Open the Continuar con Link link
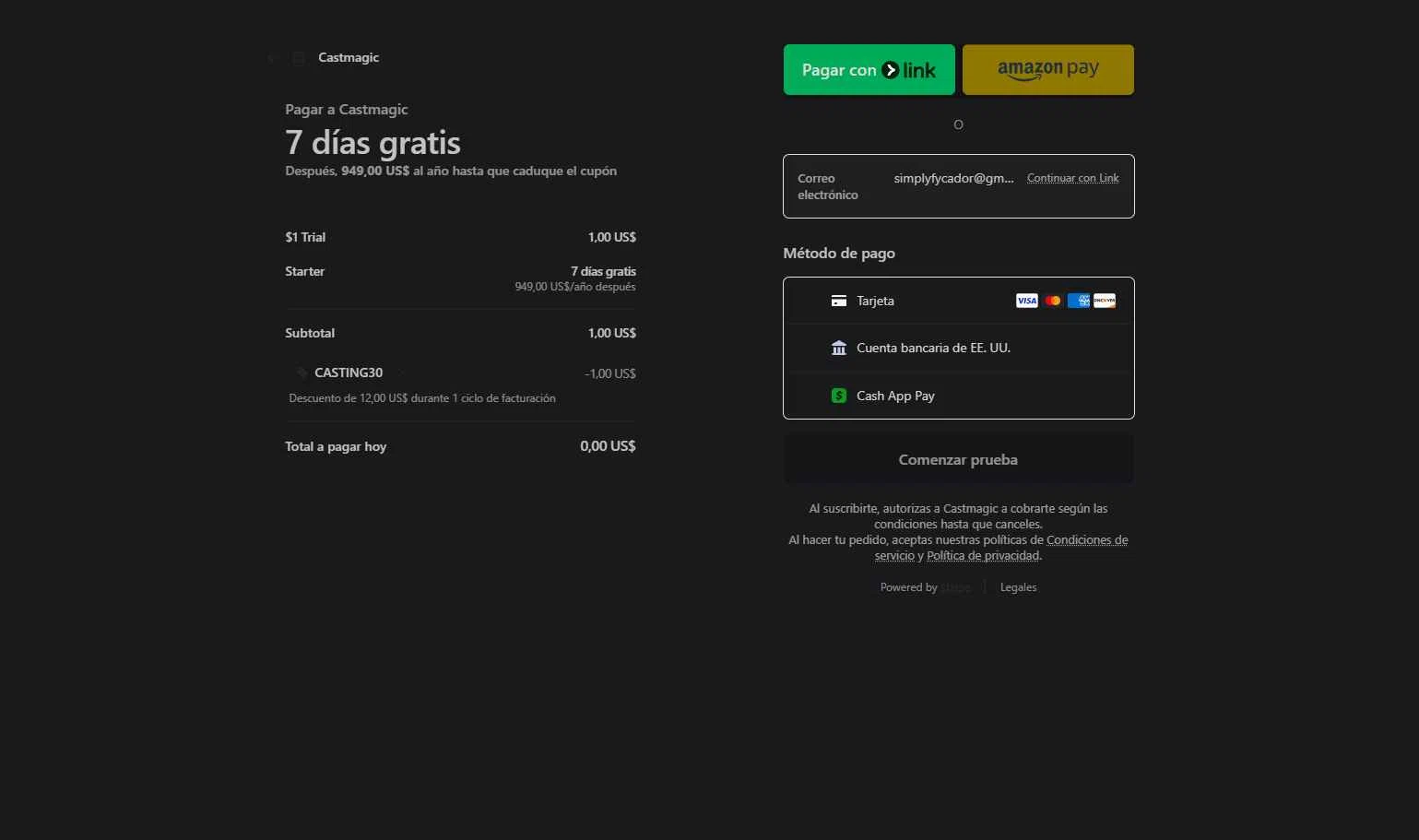The image size is (1419, 840). click(1073, 178)
